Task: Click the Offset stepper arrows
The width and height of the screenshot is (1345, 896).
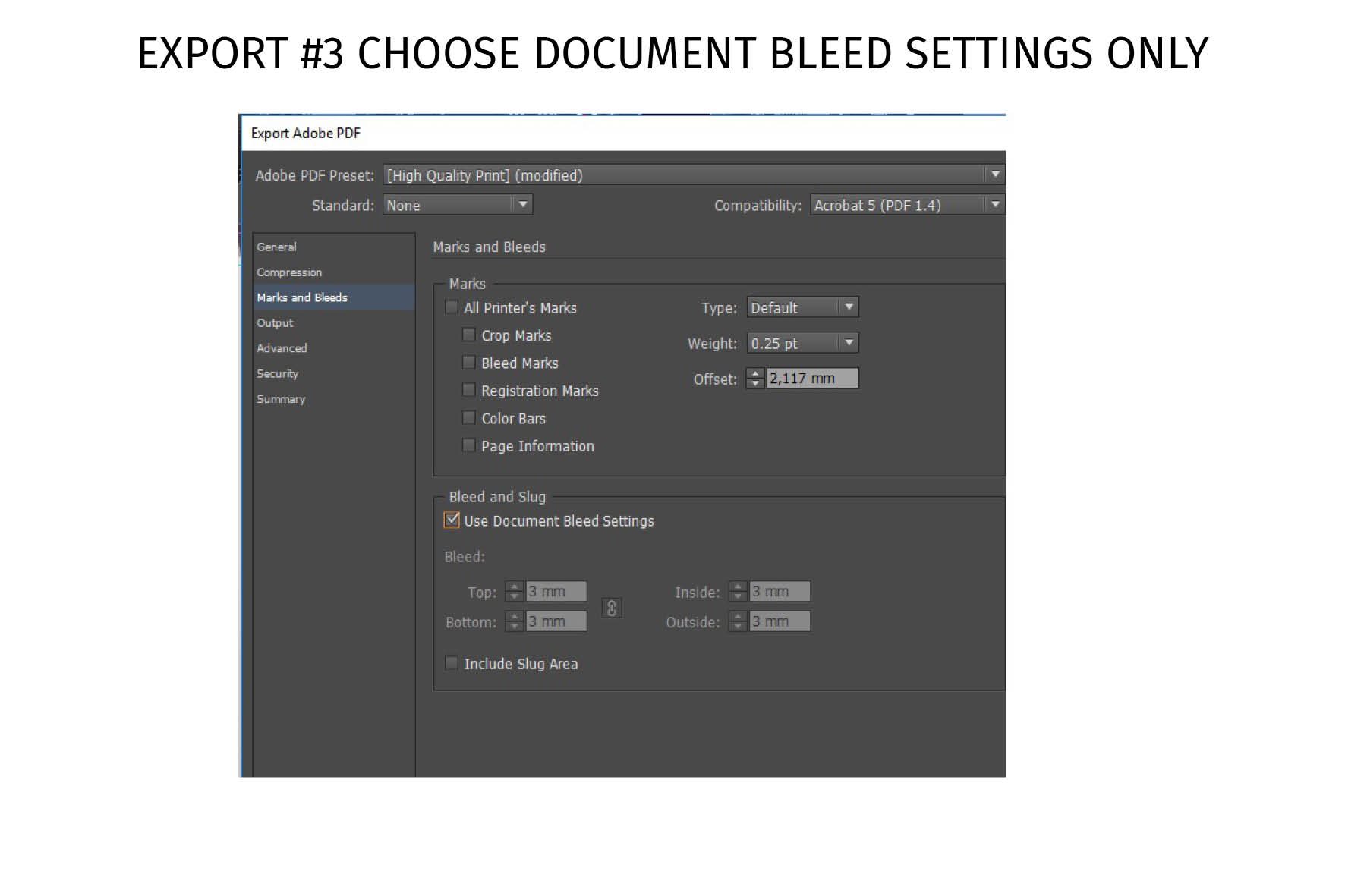Action: 755,378
